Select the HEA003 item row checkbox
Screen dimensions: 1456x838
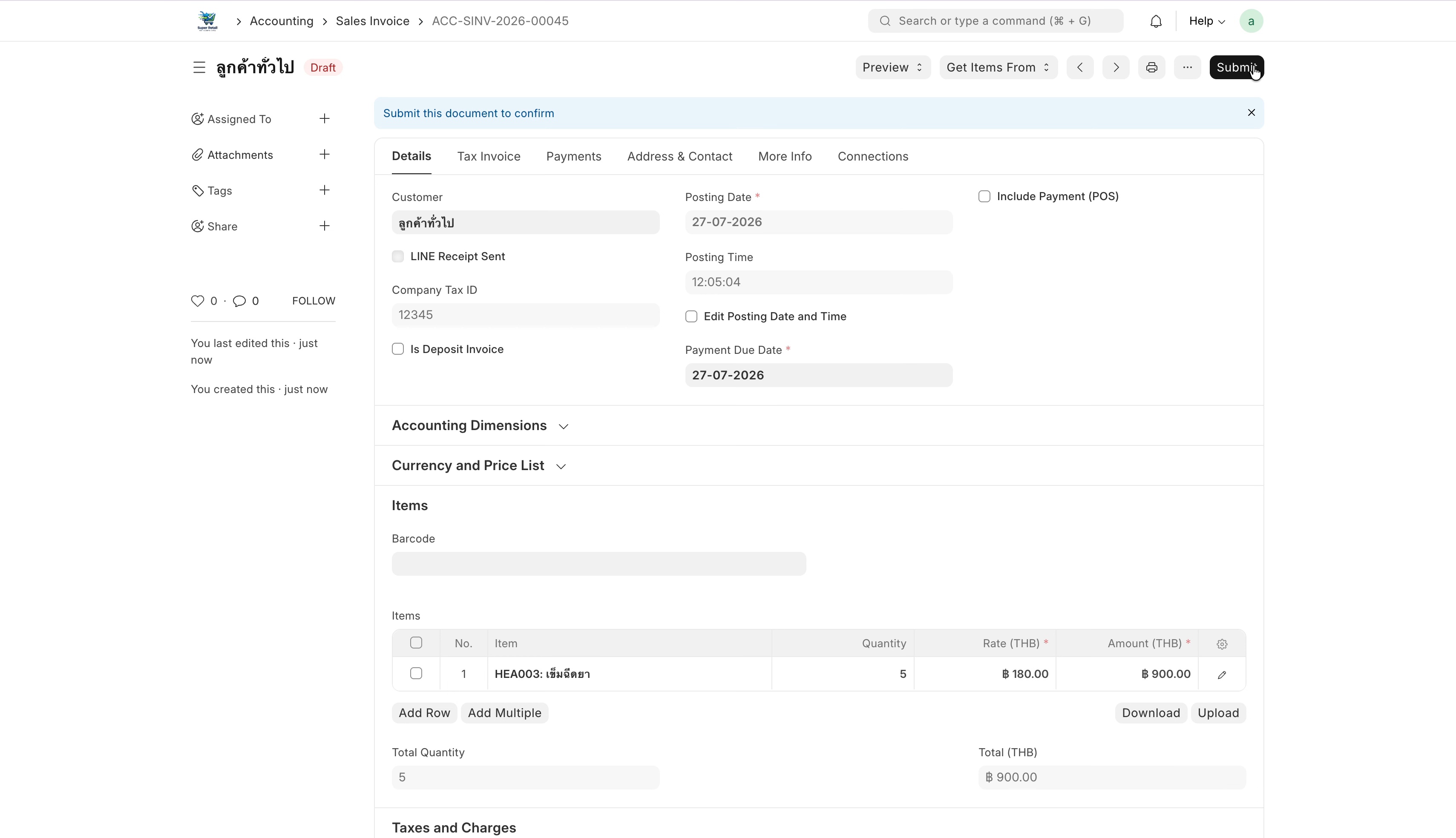(416, 673)
